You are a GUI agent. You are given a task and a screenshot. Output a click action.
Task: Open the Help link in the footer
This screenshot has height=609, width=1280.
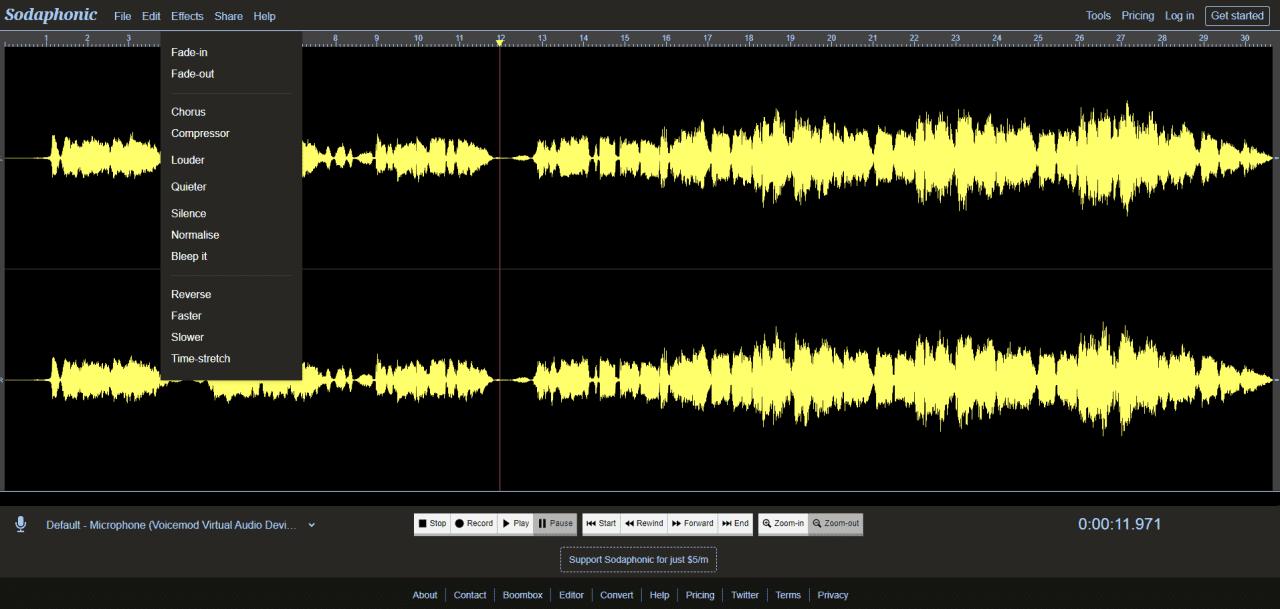(659, 595)
